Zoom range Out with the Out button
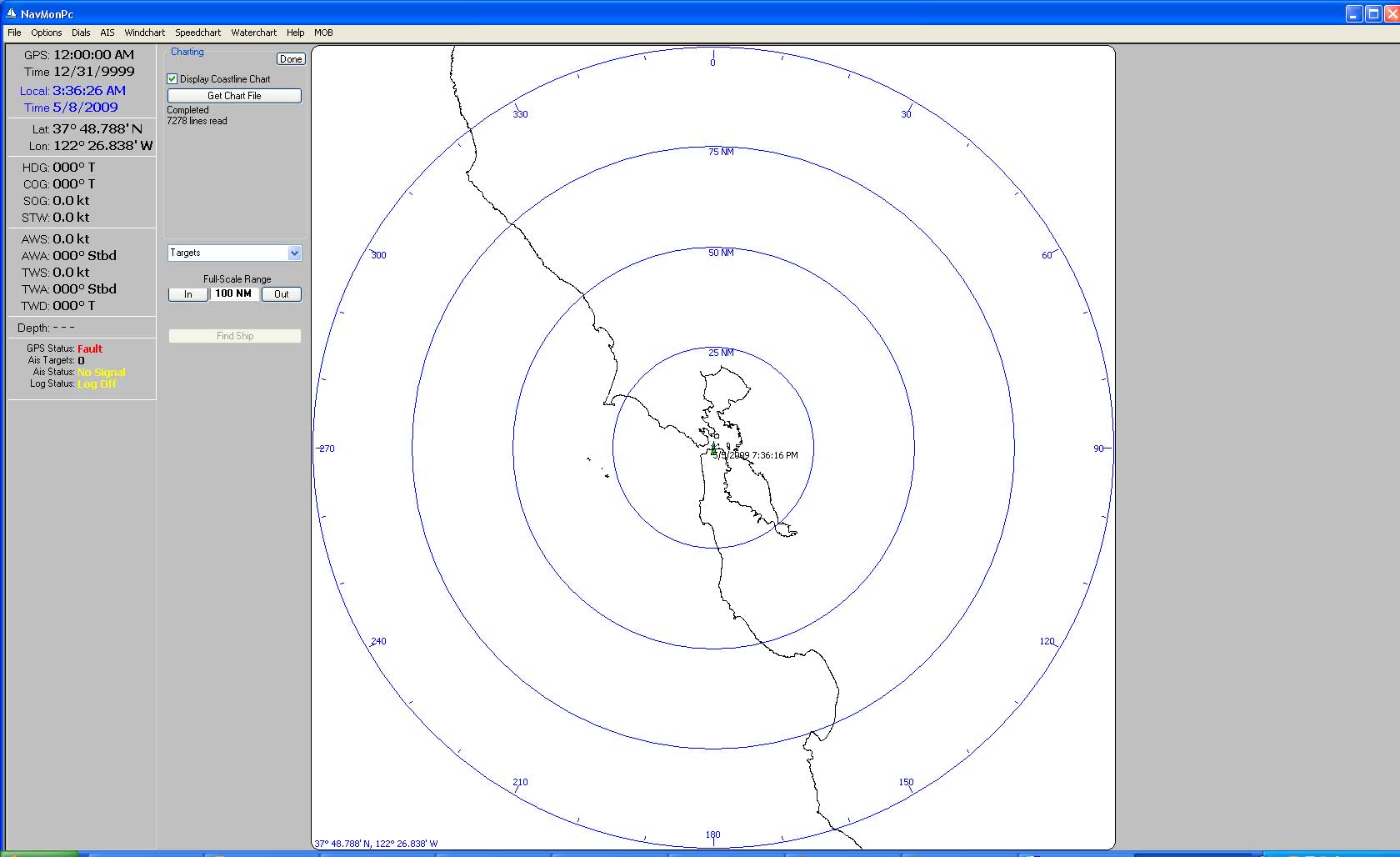1400x857 pixels. pos(282,294)
